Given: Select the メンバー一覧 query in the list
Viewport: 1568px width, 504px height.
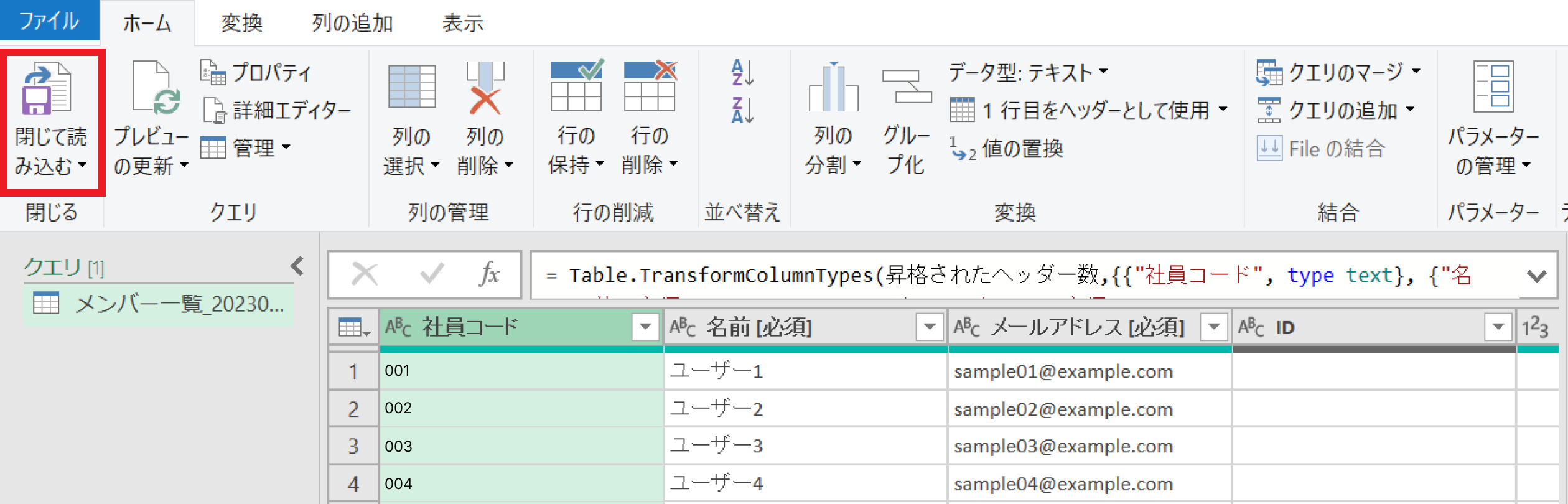Looking at the screenshot, I should (159, 304).
